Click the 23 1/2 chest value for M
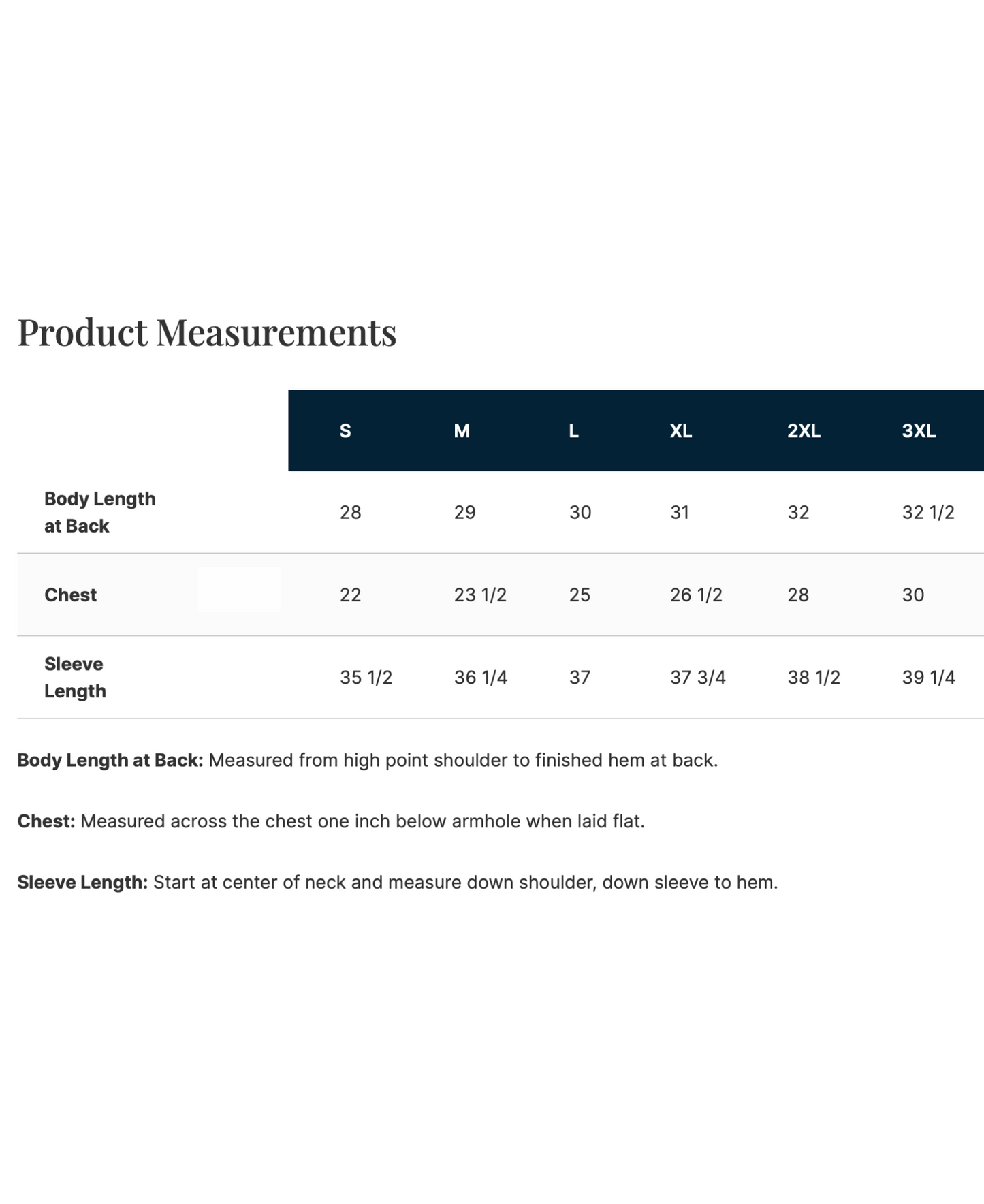984x1204 pixels. pos(480,595)
